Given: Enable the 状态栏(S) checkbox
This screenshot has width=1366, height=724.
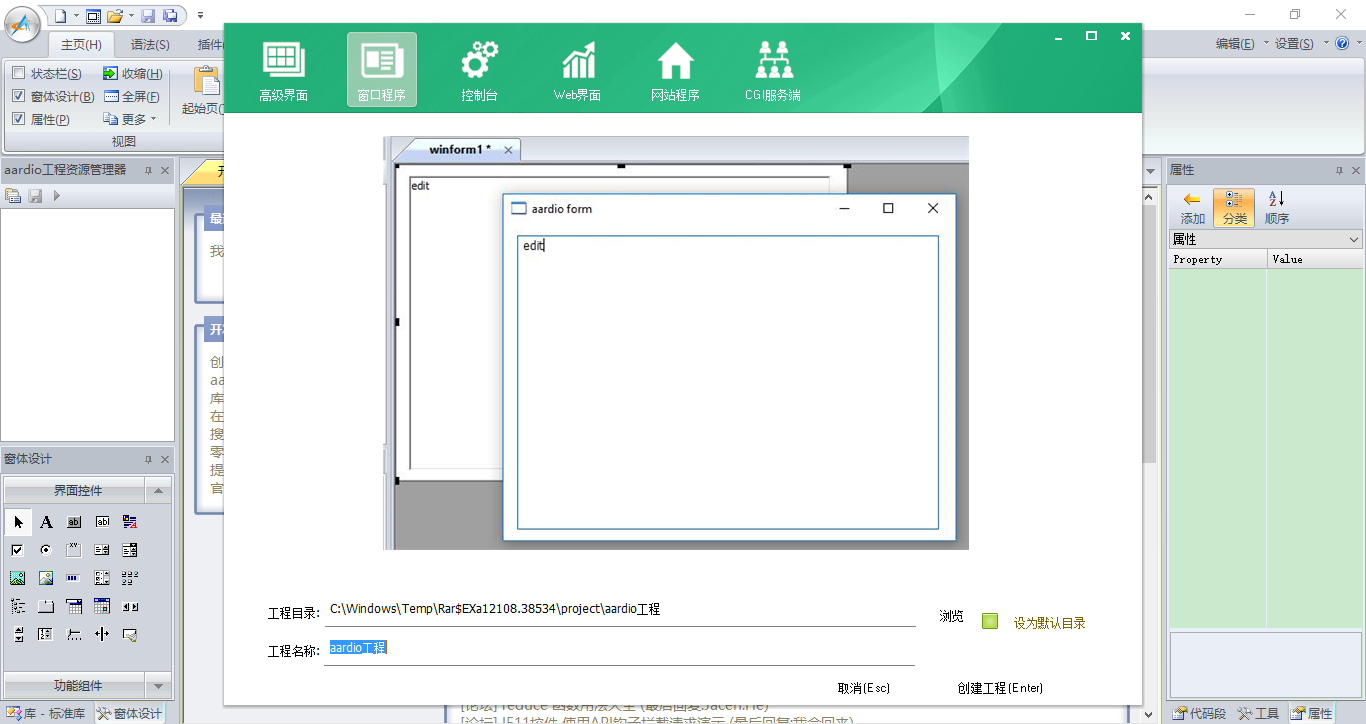Looking at the screenshot, I should point(18,74).
